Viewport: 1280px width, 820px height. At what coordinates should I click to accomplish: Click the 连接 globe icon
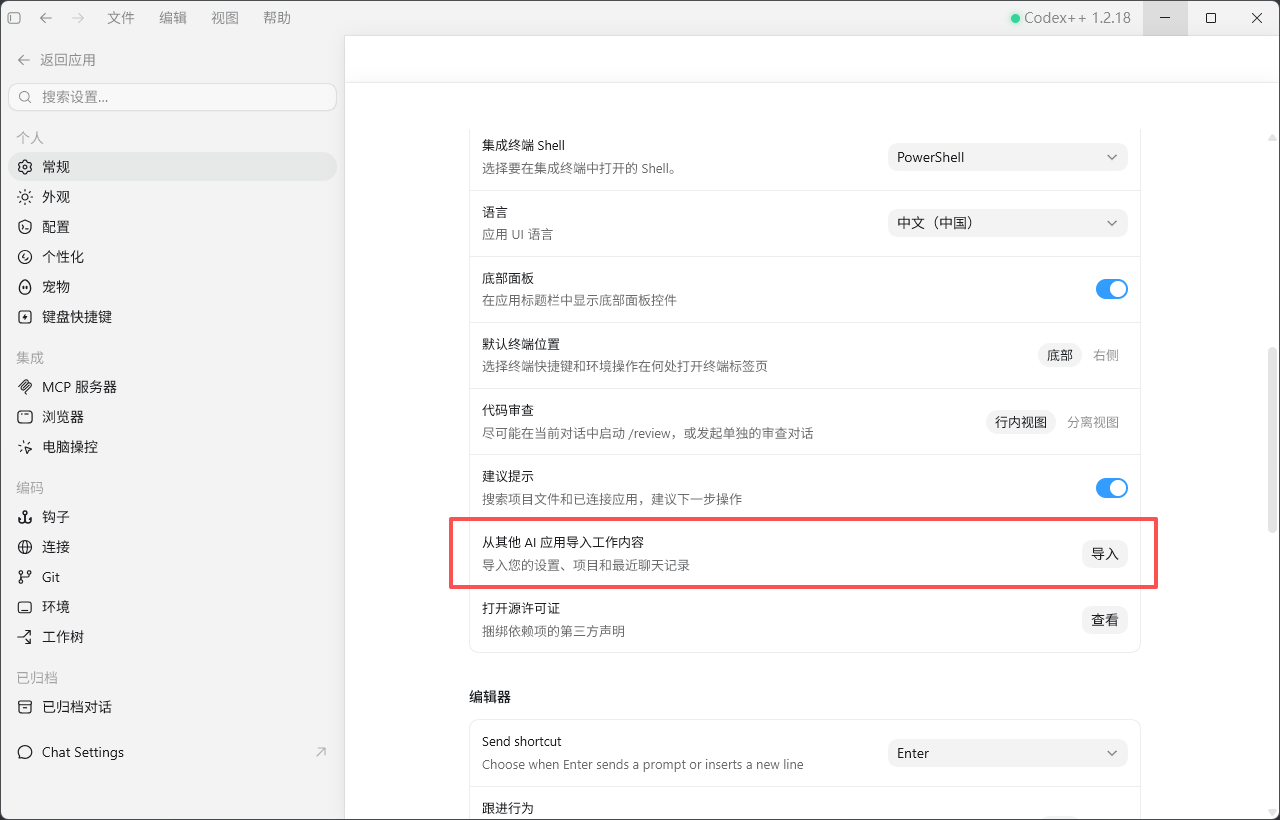click(25, 547)
